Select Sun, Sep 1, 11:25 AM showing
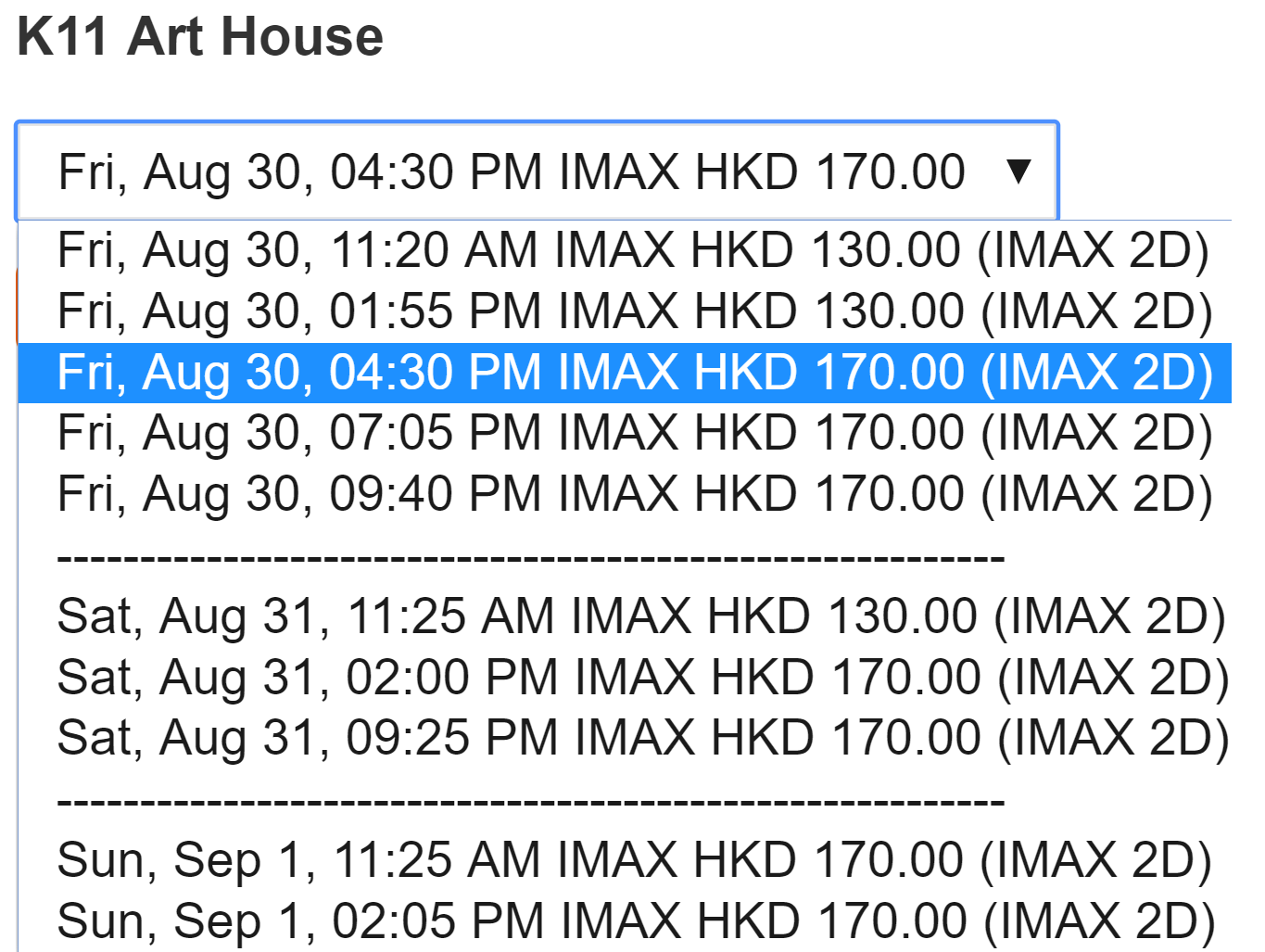The width and height of the screenshot is (1265, 952). click(635, 860)
